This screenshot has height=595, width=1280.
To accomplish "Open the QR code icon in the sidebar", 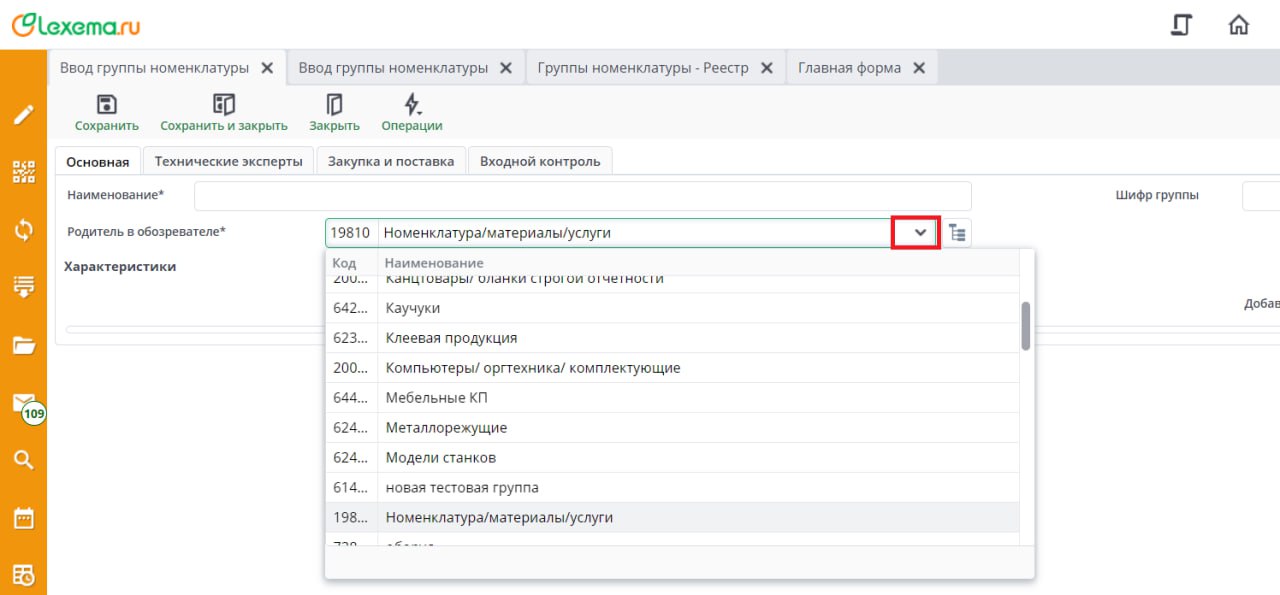I will (23, 171).
